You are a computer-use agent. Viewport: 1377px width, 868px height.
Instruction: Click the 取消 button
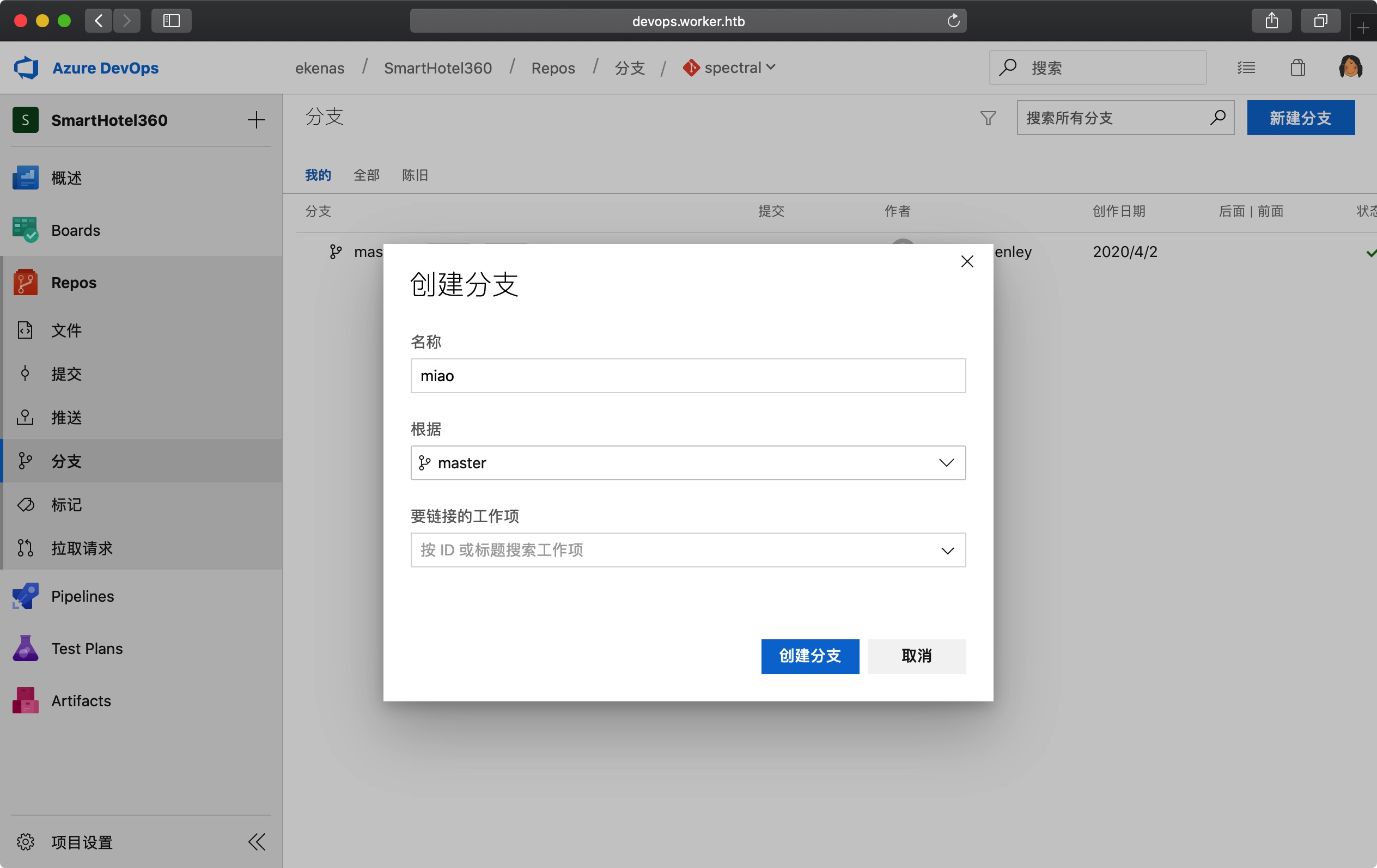tap(916, 656)
